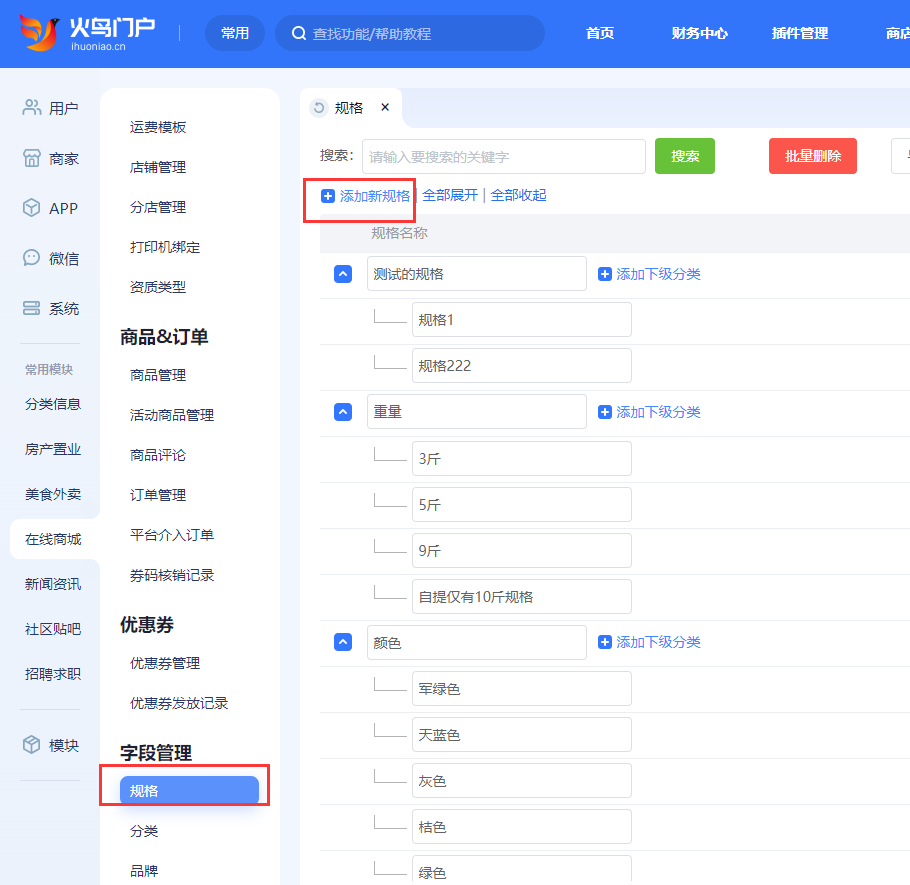Open the 系统 server icon in sidebar
Viewport: 910px width, 885px height.
[x=31, y=308]
